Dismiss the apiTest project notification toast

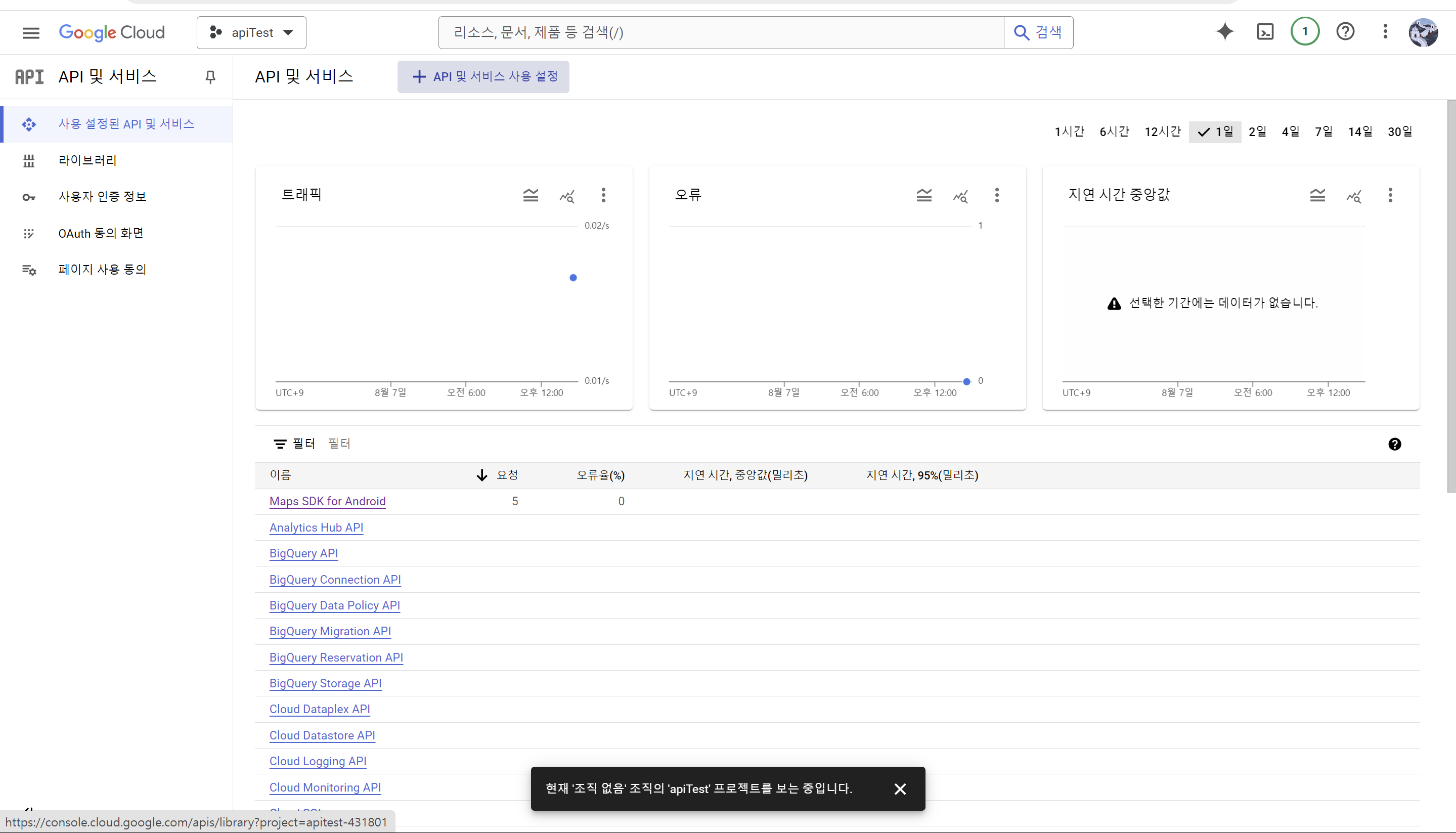pyautogui.click(x=900, y=790)
